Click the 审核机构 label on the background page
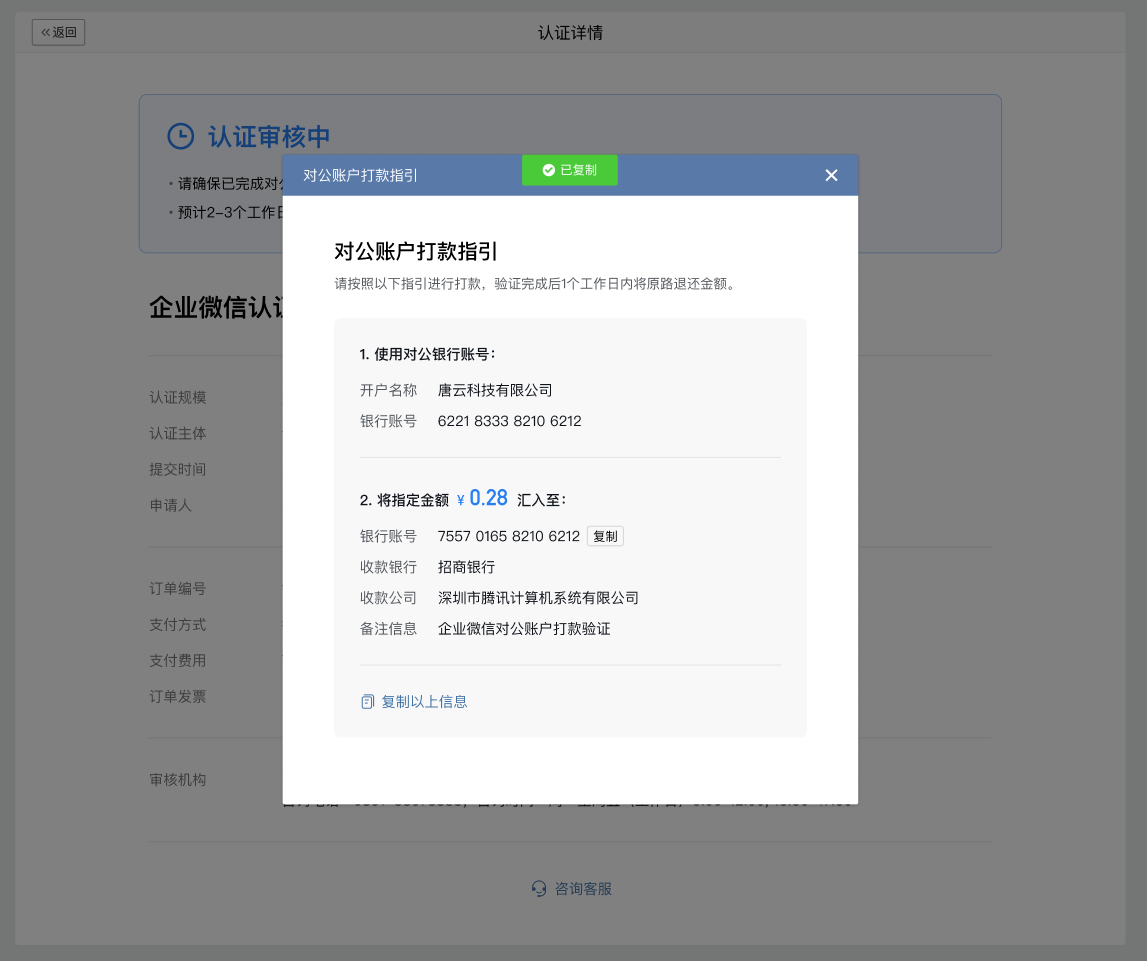This screenshot has height=961, width=1147. coord(178,780)
